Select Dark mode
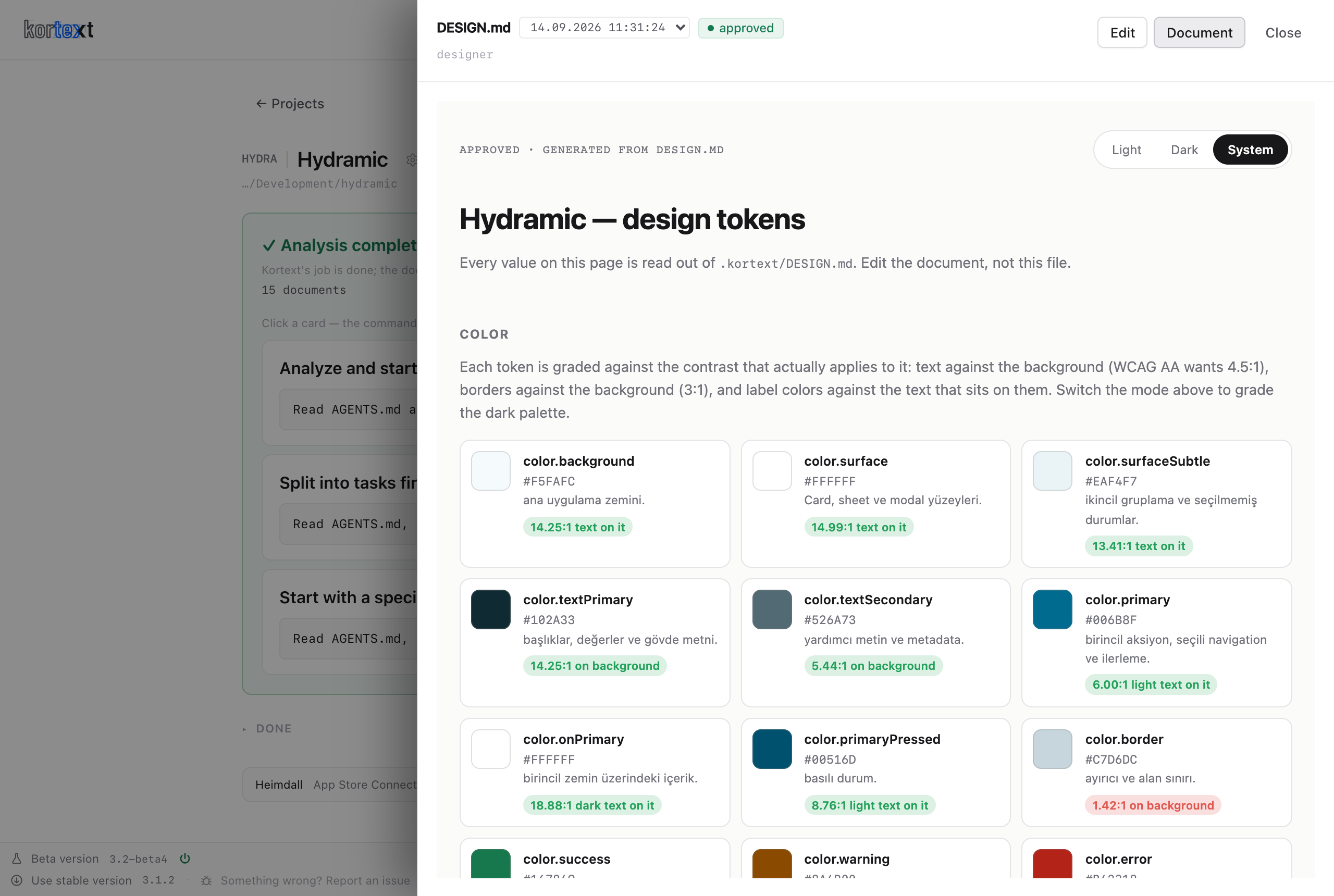The height and width of the screenshot is (896, 1334). 1184,150
